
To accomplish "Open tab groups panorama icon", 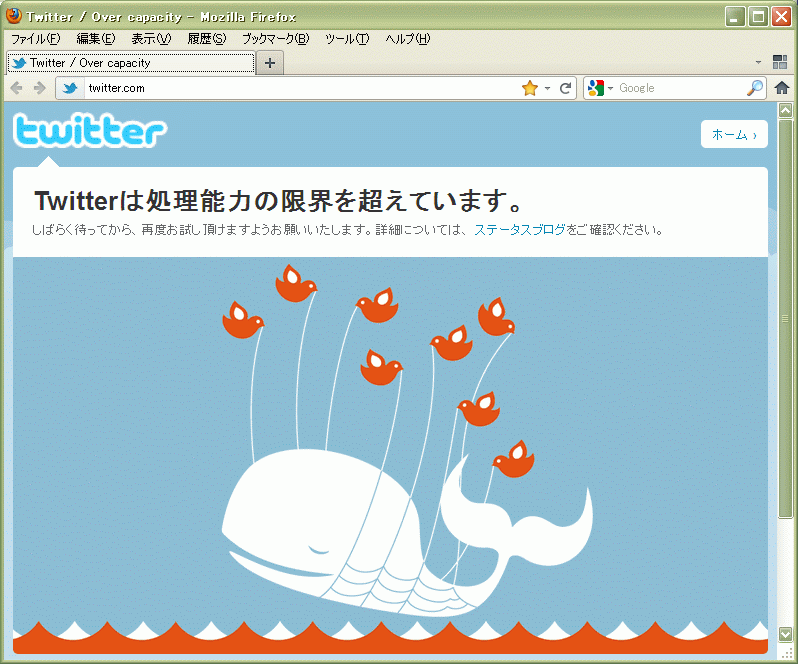I will pos(780,62).
